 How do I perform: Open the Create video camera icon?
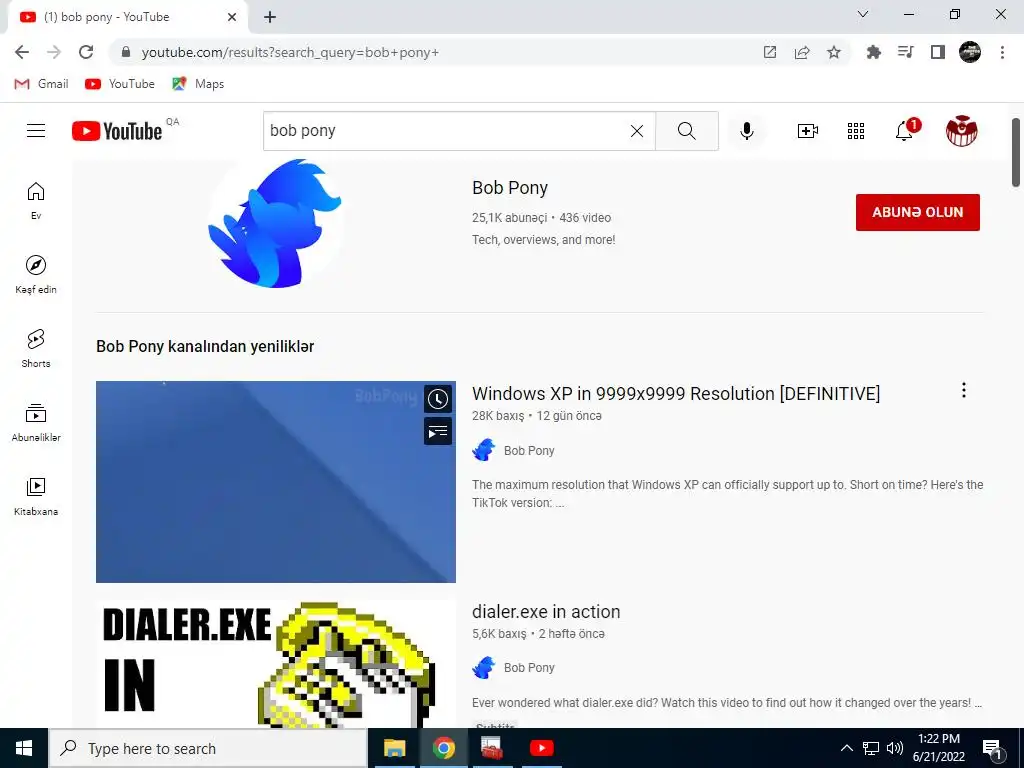click(807, 131)
